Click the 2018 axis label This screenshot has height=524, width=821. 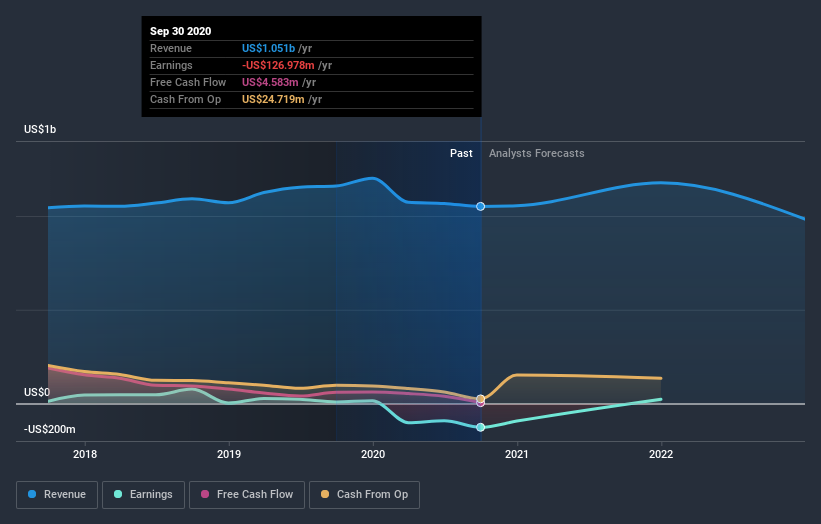[85, 454]
